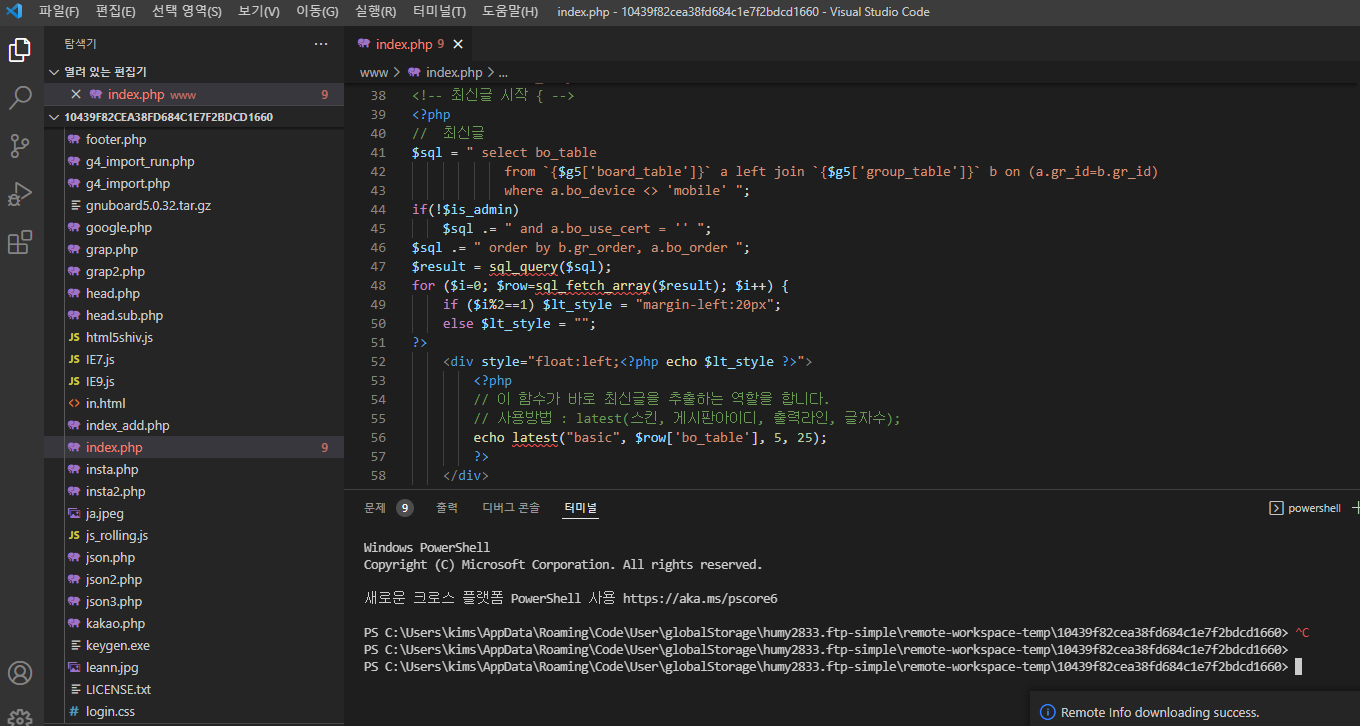Open the 파일(F) menu
Image resolution: width=1360 pixels, height=726 pixels.
(x=59, y=12)
